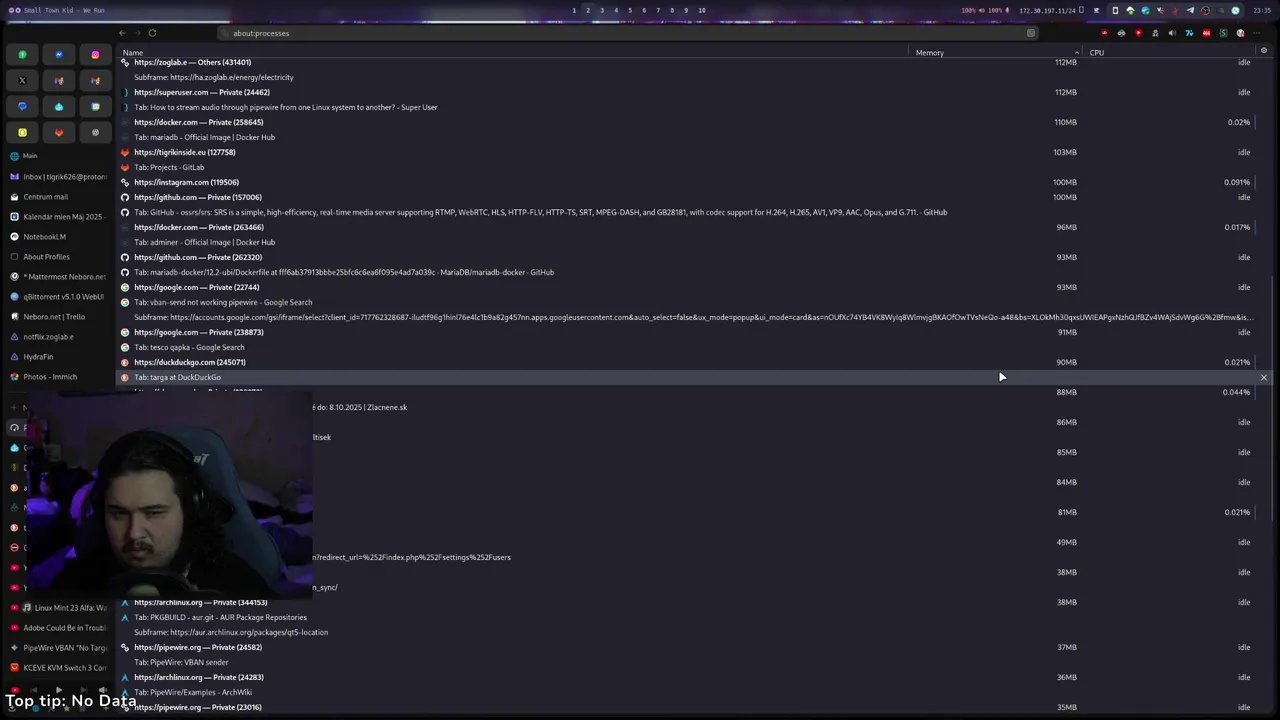Click the 23:35 clock in top bar
The width and height of the screenshot is (1280, 720).
(x=1262, y=10)
